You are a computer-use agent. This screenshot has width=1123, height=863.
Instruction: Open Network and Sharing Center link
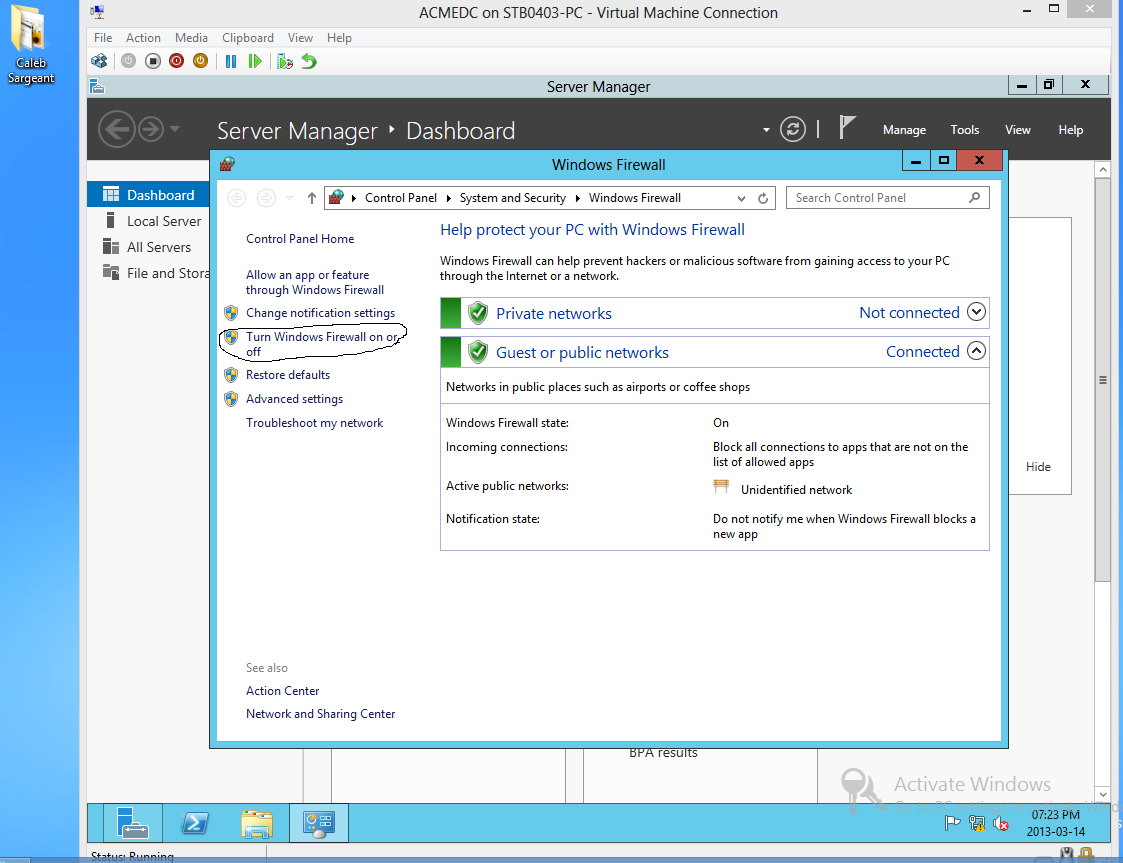[x=320, y=713]
